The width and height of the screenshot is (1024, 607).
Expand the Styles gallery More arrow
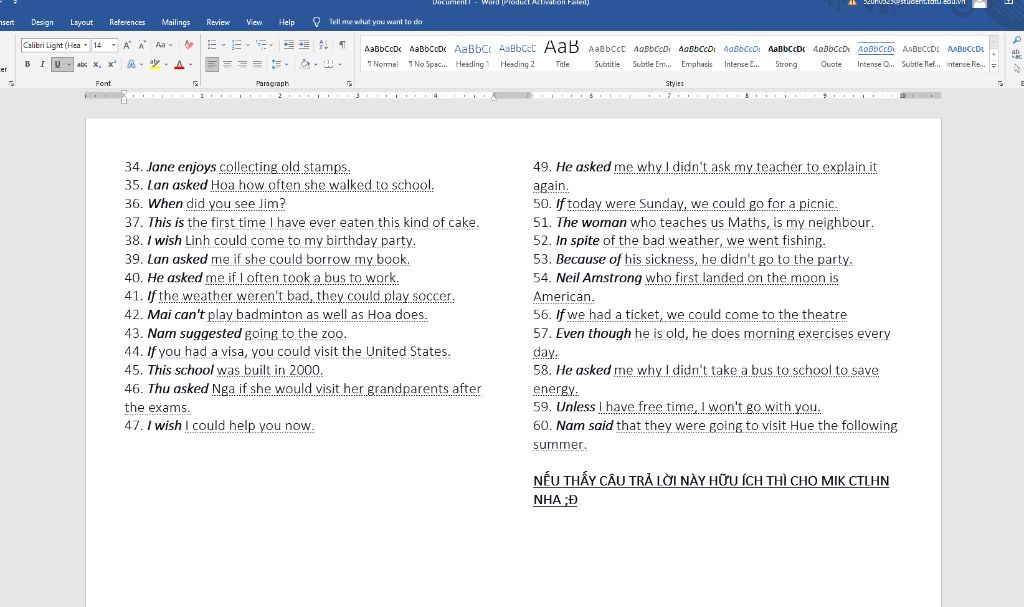[994, 66]
